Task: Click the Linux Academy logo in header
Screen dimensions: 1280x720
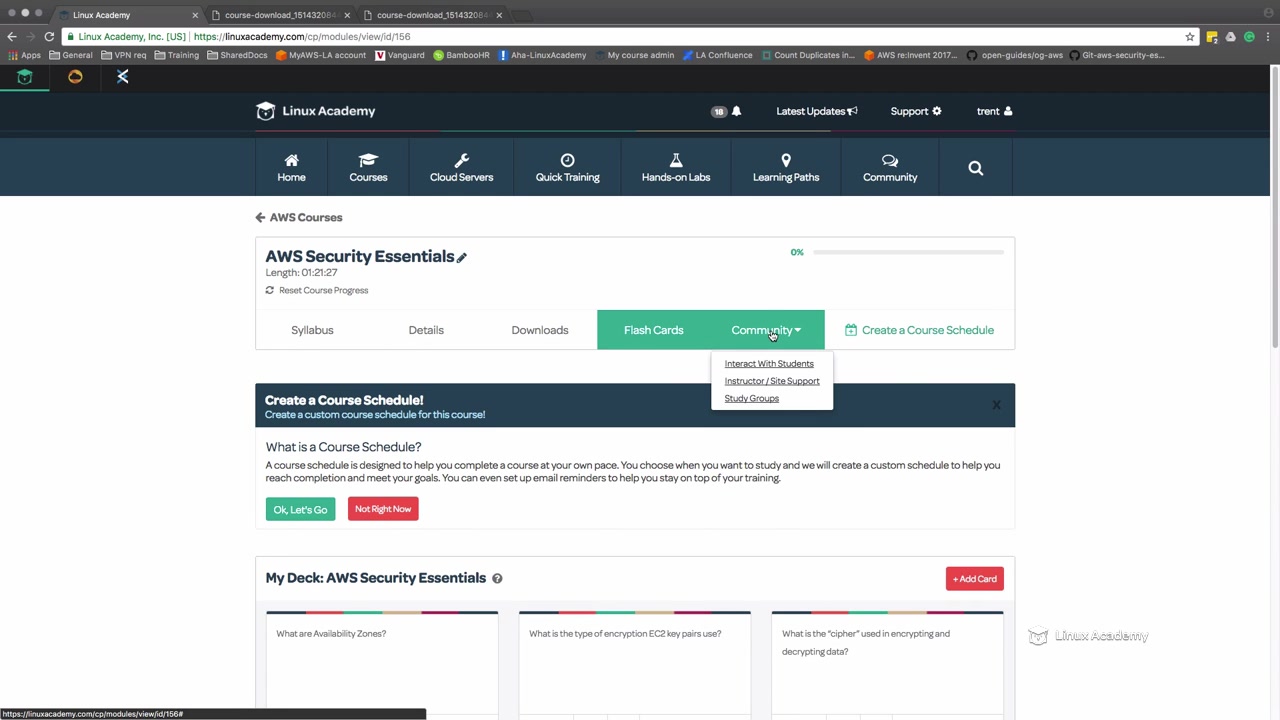Action: [x=315, y=111]
